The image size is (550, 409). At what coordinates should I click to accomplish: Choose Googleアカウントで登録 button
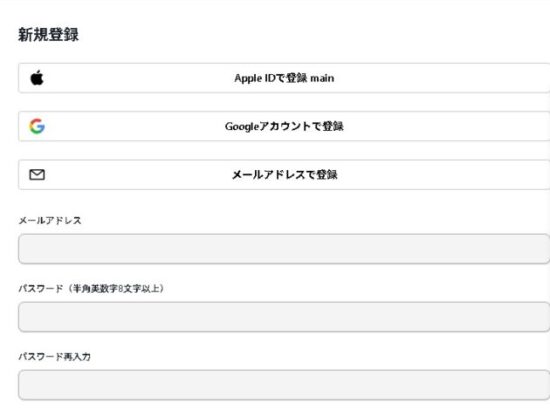click(284, 126)
